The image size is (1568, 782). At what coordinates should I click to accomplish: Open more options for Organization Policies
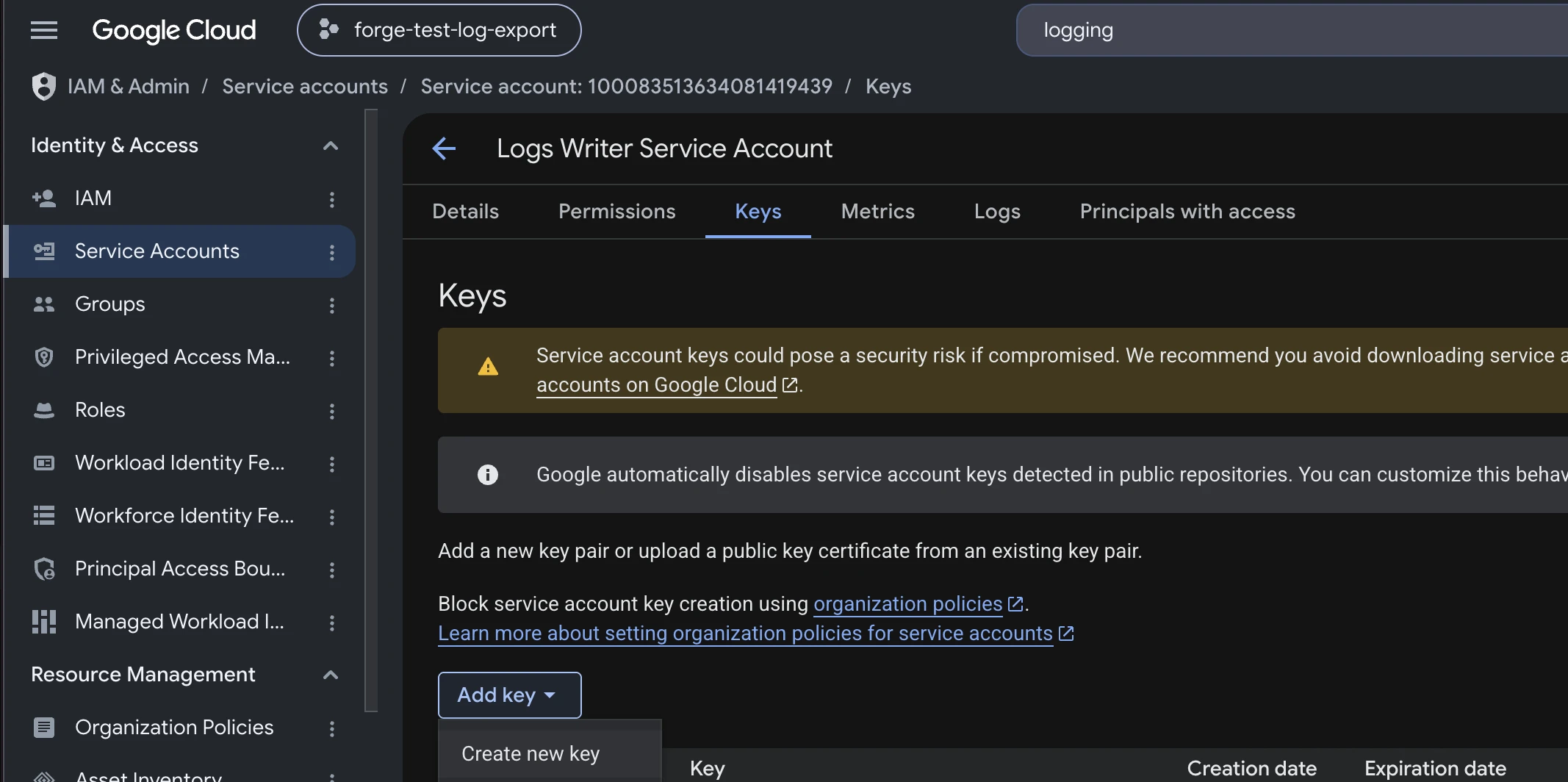[332, 728]
